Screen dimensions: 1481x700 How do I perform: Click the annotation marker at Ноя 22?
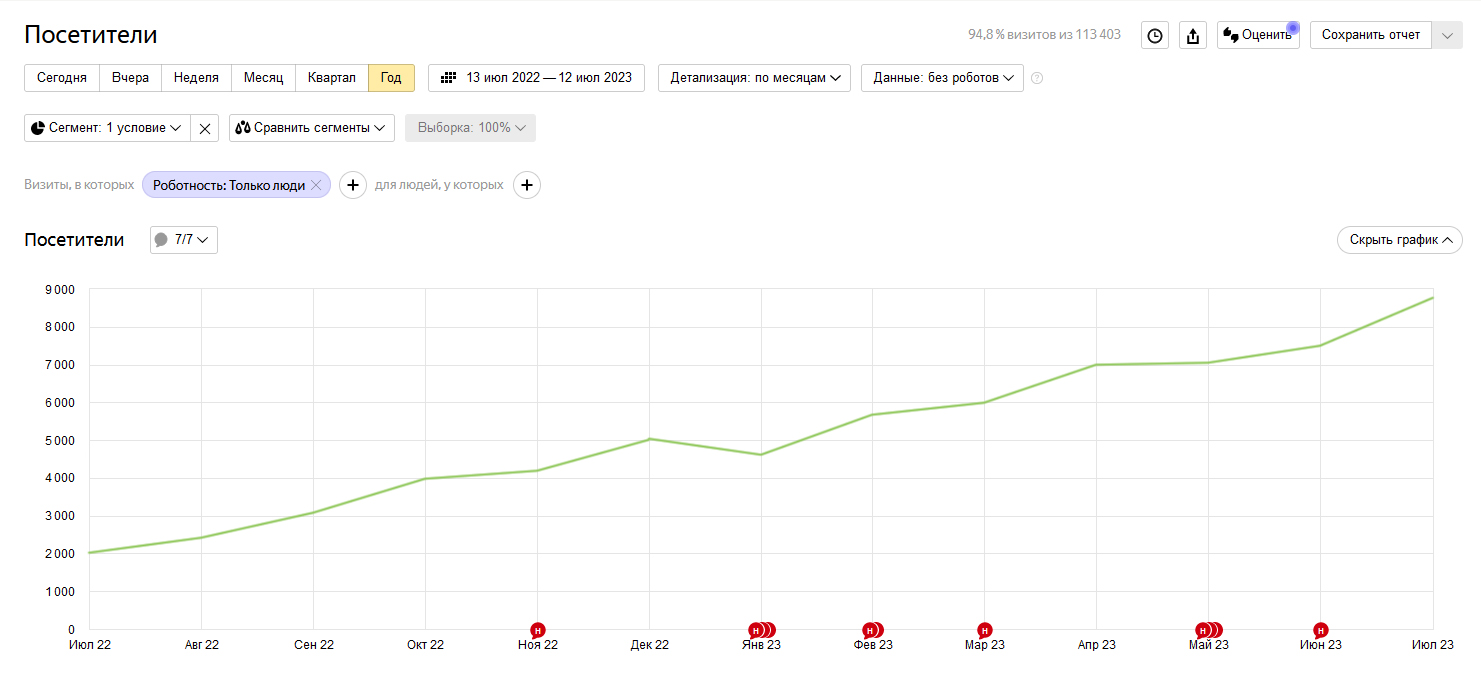[x=538, y=630]
